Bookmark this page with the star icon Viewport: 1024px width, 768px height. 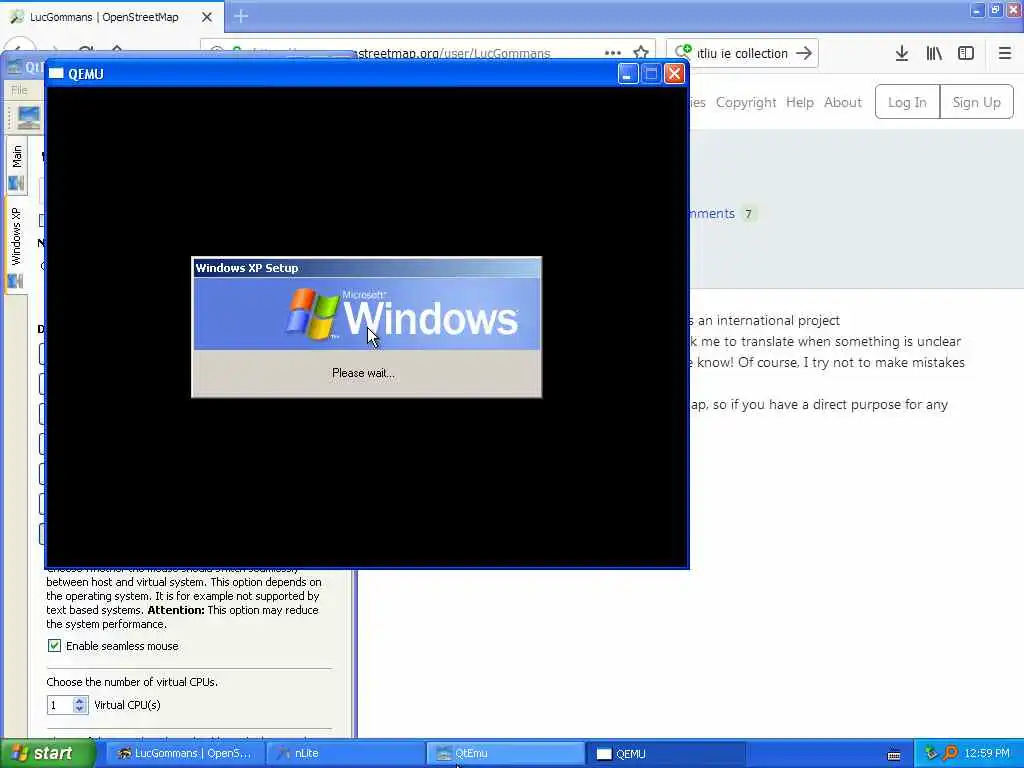click(x=641, y=53)
